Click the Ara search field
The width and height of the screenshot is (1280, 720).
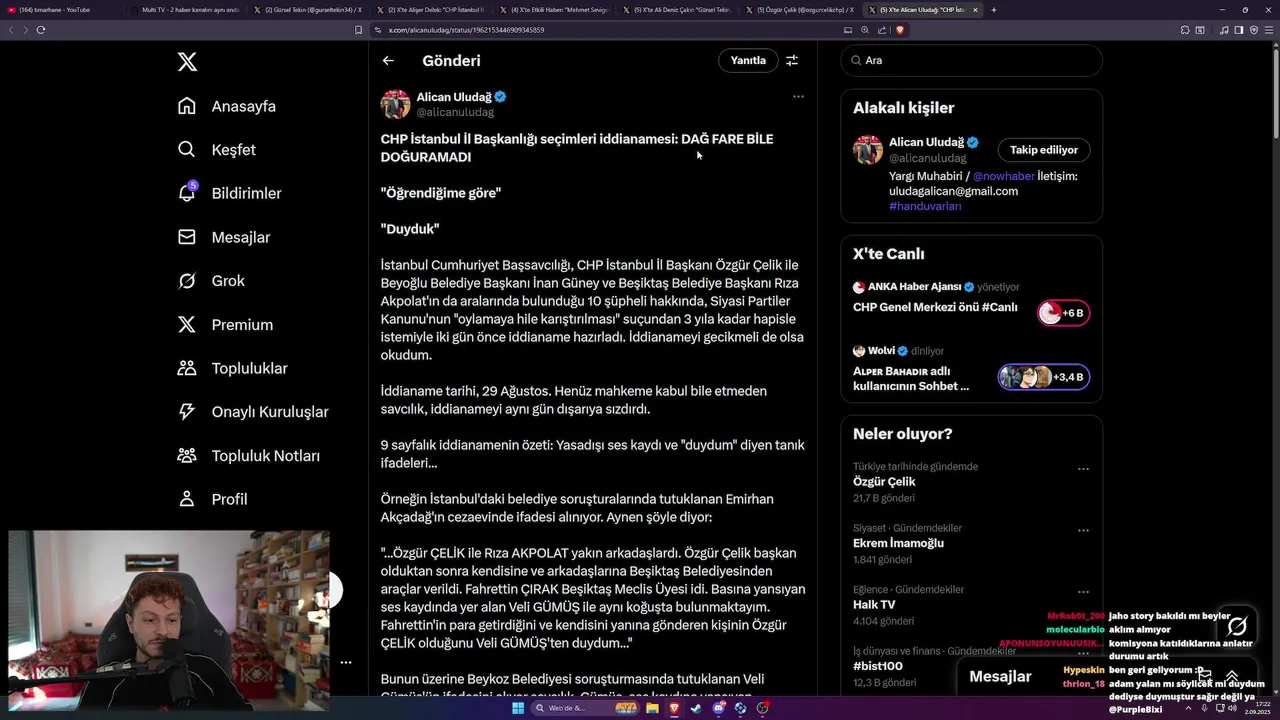pyautogui.click(x=971, y=60)
